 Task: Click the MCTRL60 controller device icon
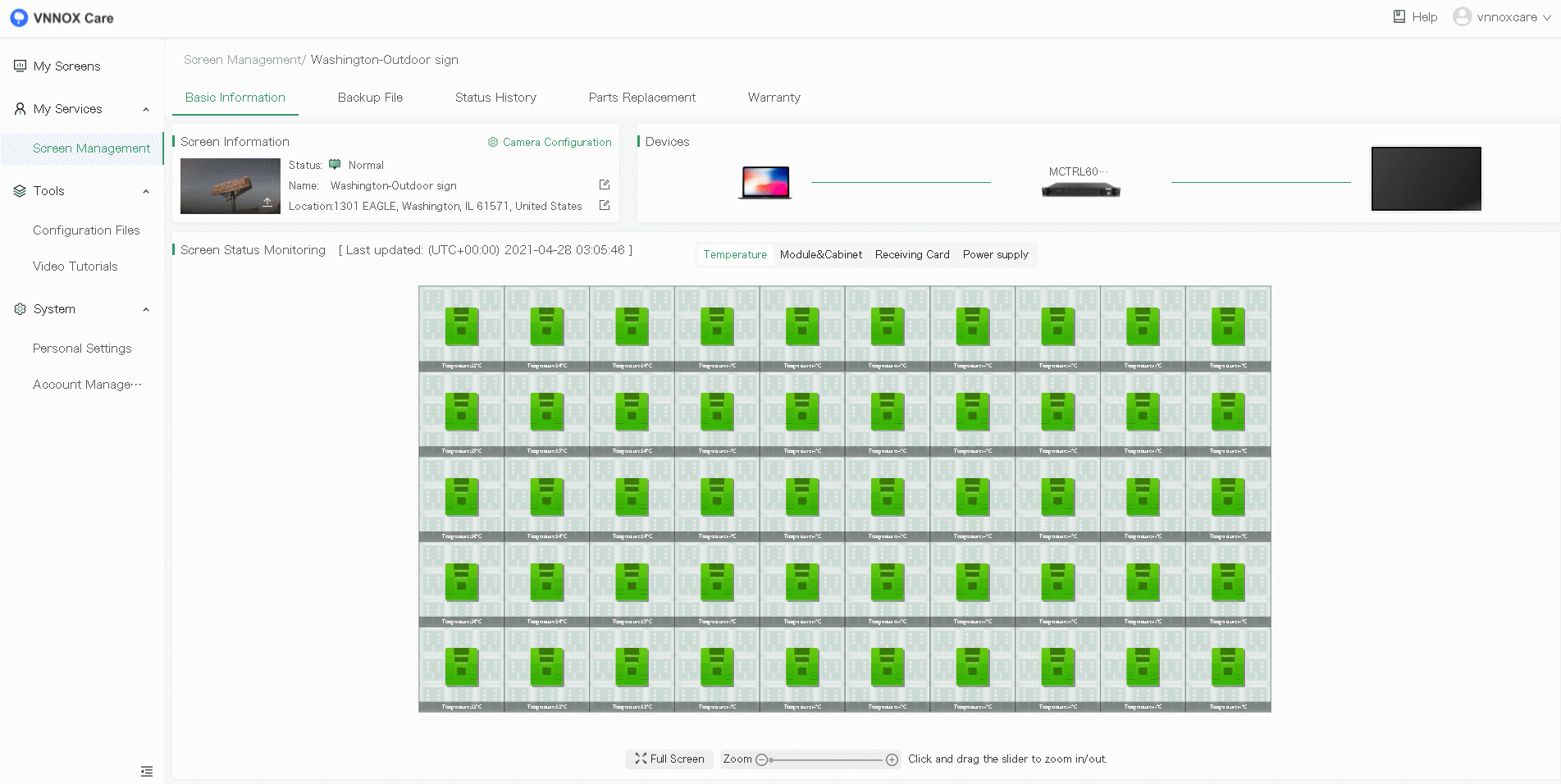1080,190
